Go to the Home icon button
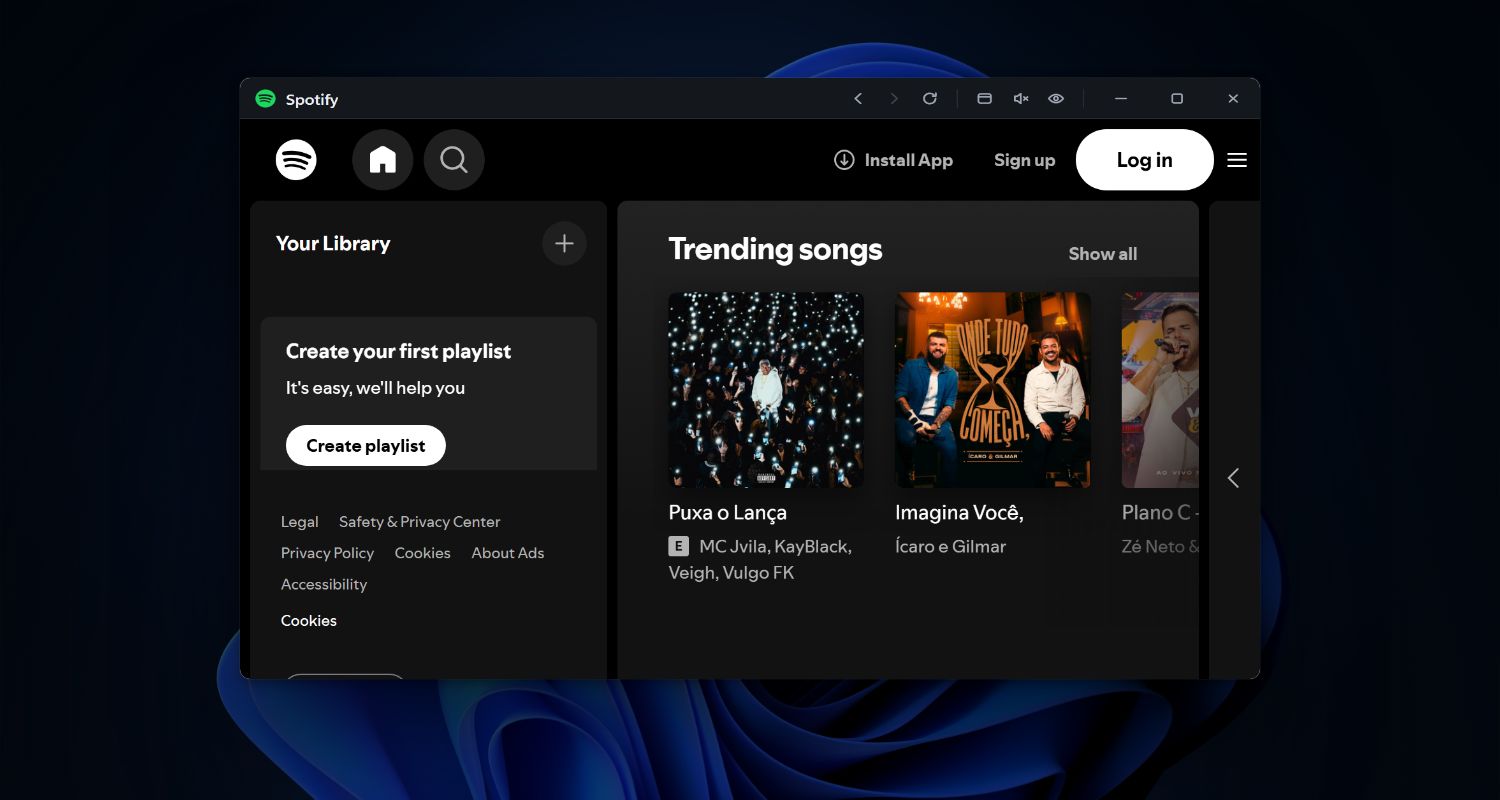The image size is (1500, 800). (383, 160)
